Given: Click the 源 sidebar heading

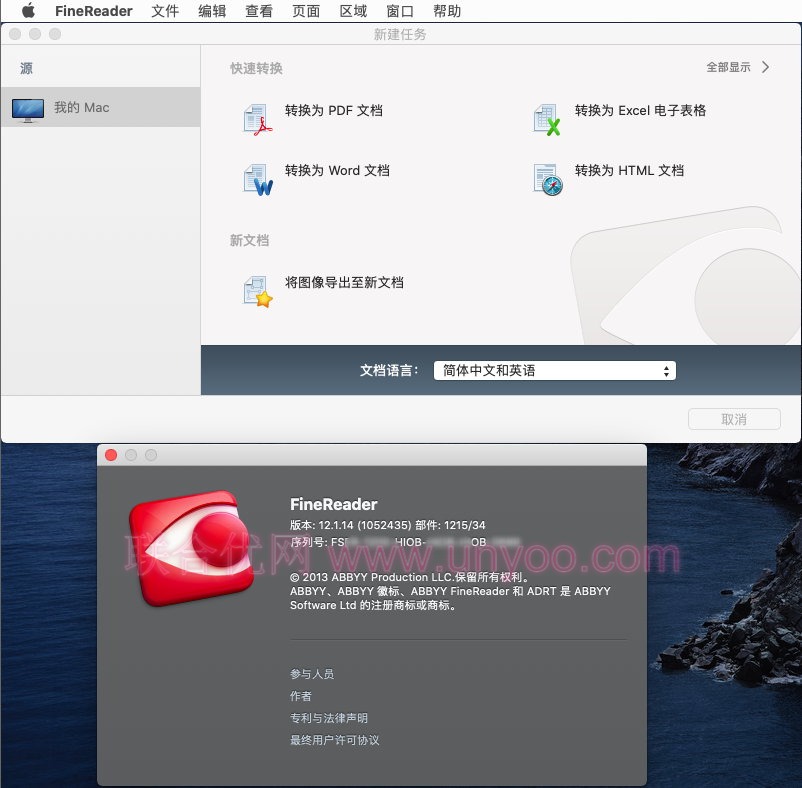Looking at the screenshot, I should (x=26, y=69).
